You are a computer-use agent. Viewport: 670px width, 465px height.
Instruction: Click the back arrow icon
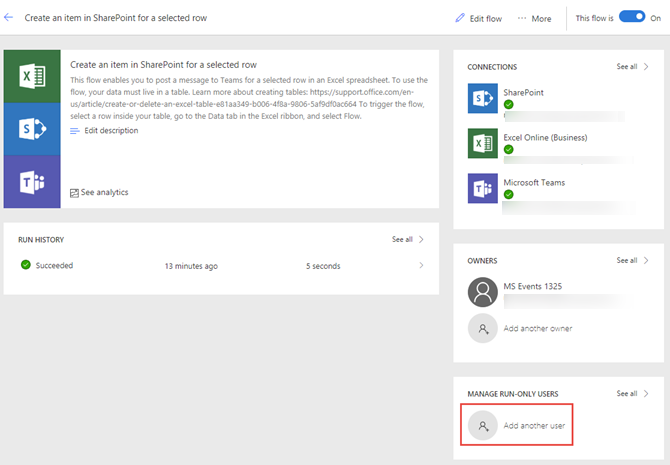point(10,18)
